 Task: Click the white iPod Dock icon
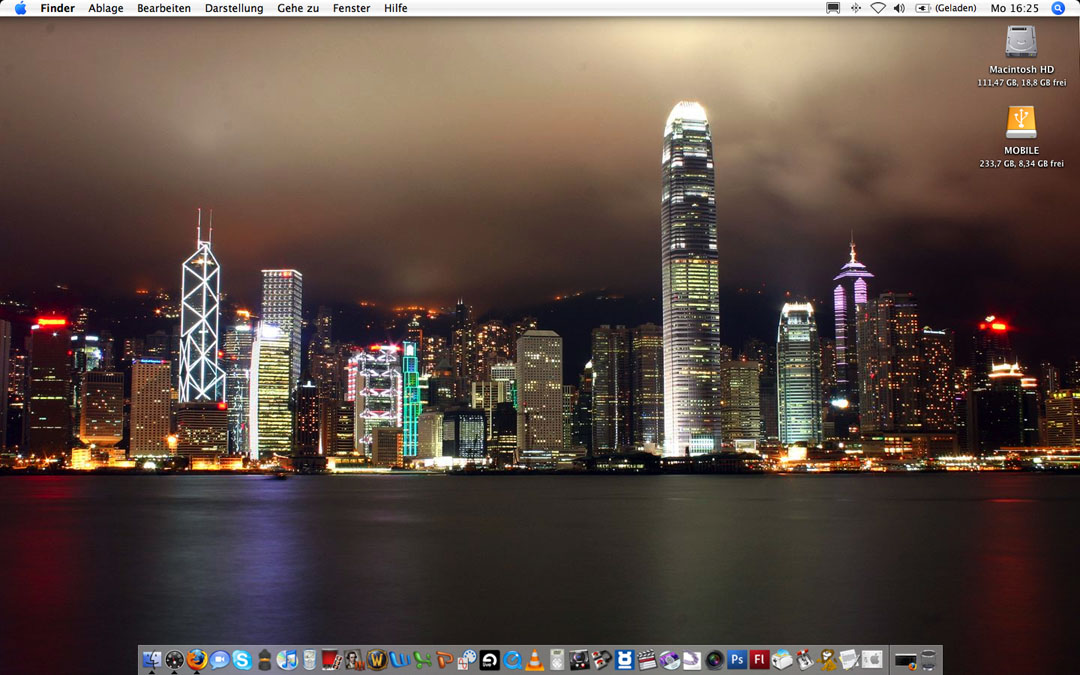click(557, 660)
